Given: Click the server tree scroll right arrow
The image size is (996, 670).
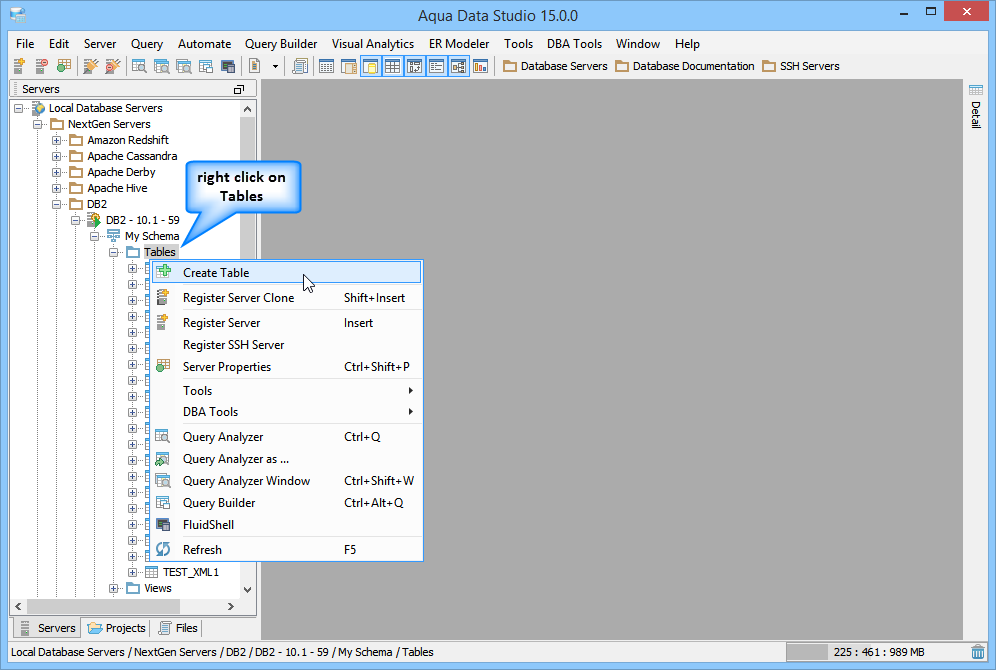Looking at the screenshot, I should click(230, 606).
